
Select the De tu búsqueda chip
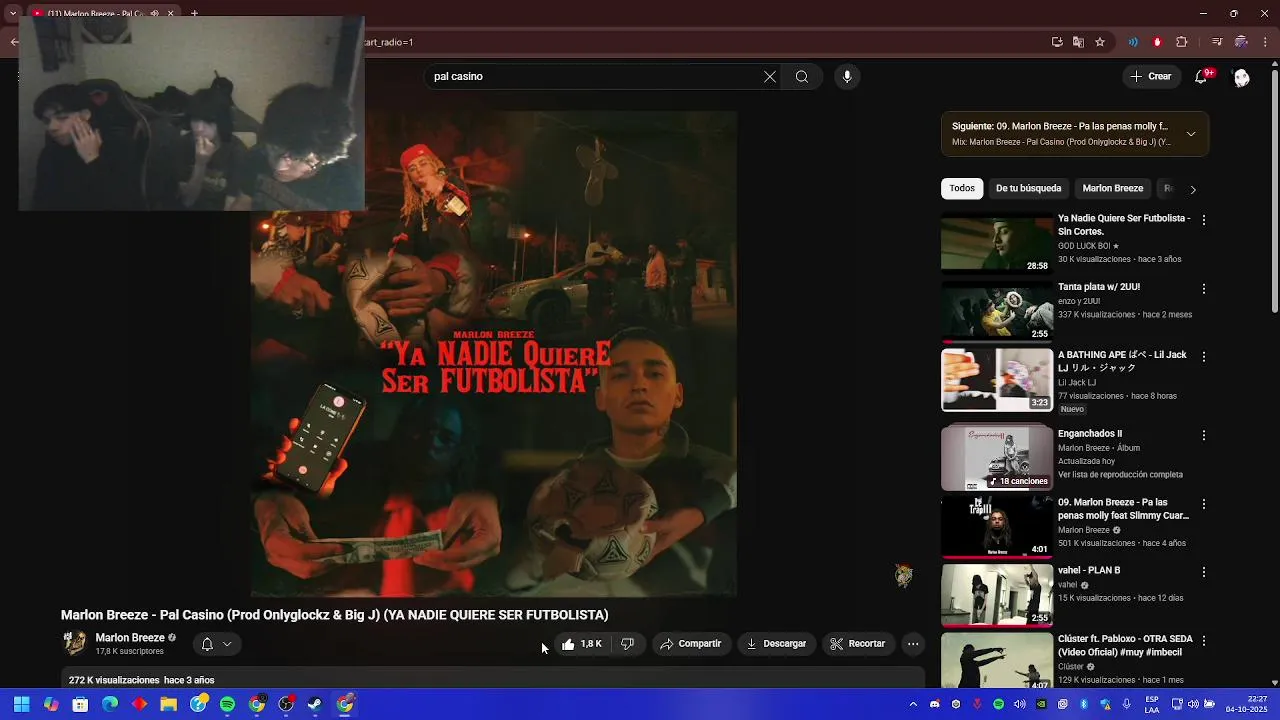(1028, 188)
